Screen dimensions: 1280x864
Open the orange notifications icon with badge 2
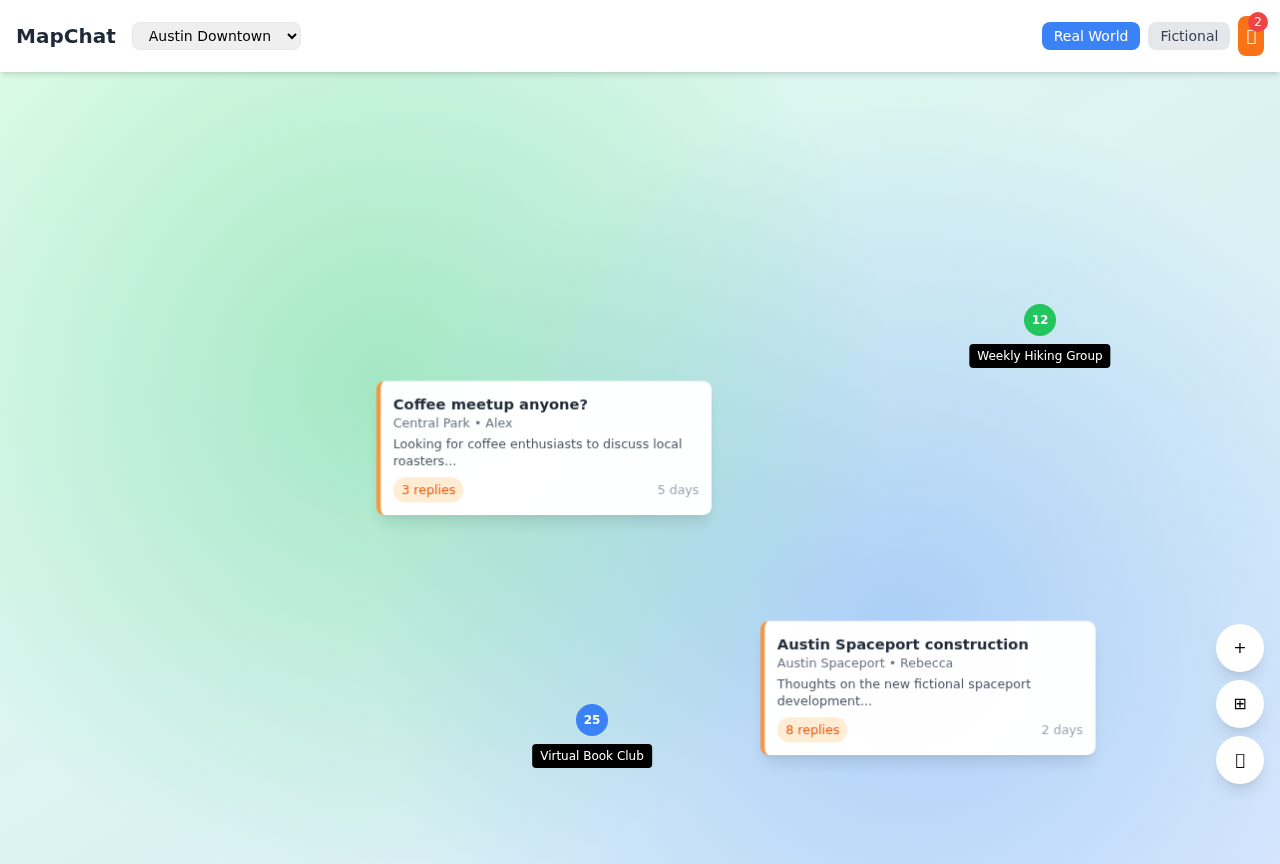(1251, 36)
